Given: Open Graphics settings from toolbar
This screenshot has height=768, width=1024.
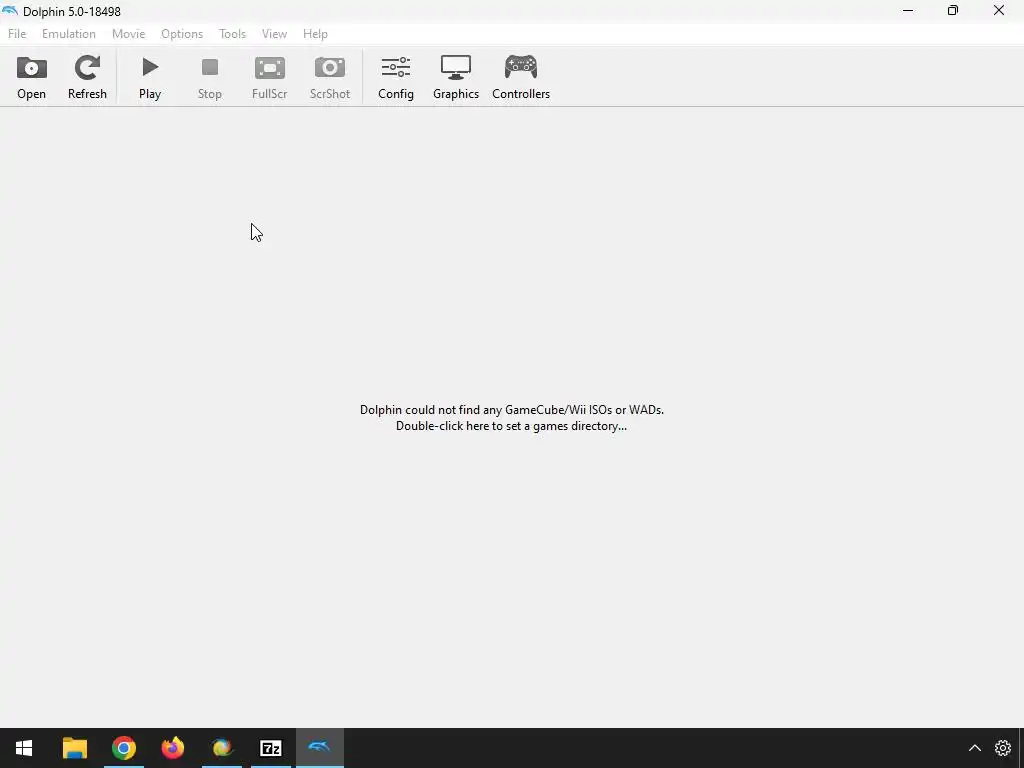Looking at the screenshot, I should tap(456, 78).
